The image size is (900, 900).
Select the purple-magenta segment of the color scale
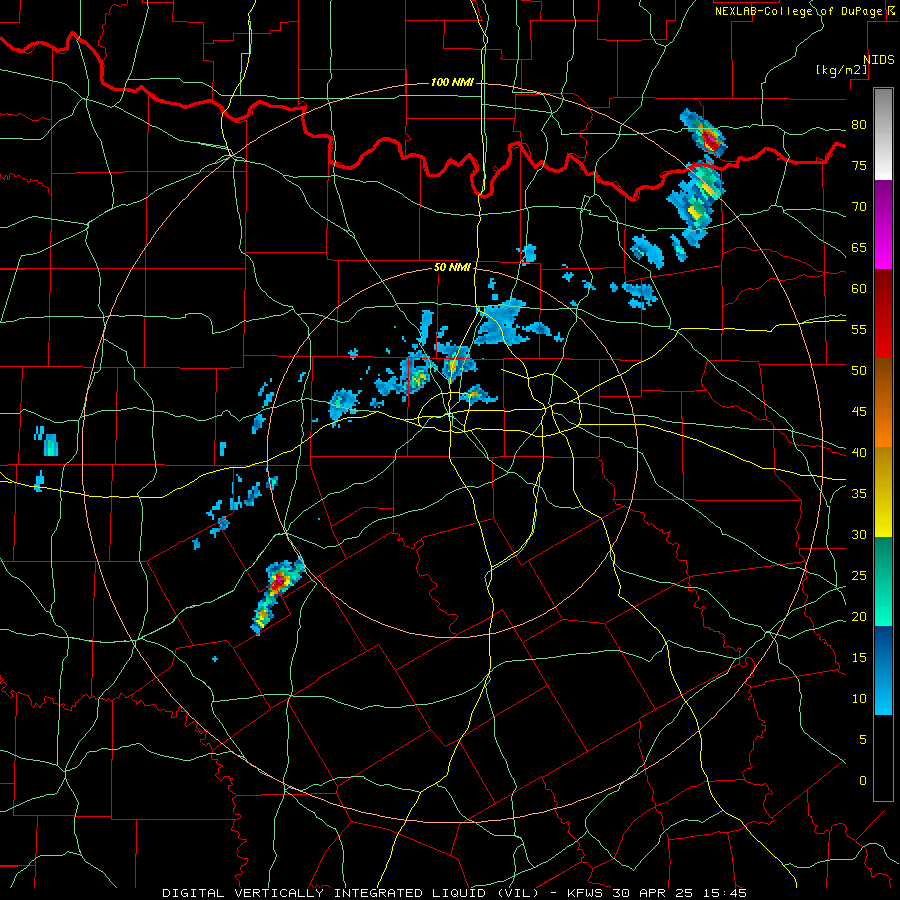(883, 225)
